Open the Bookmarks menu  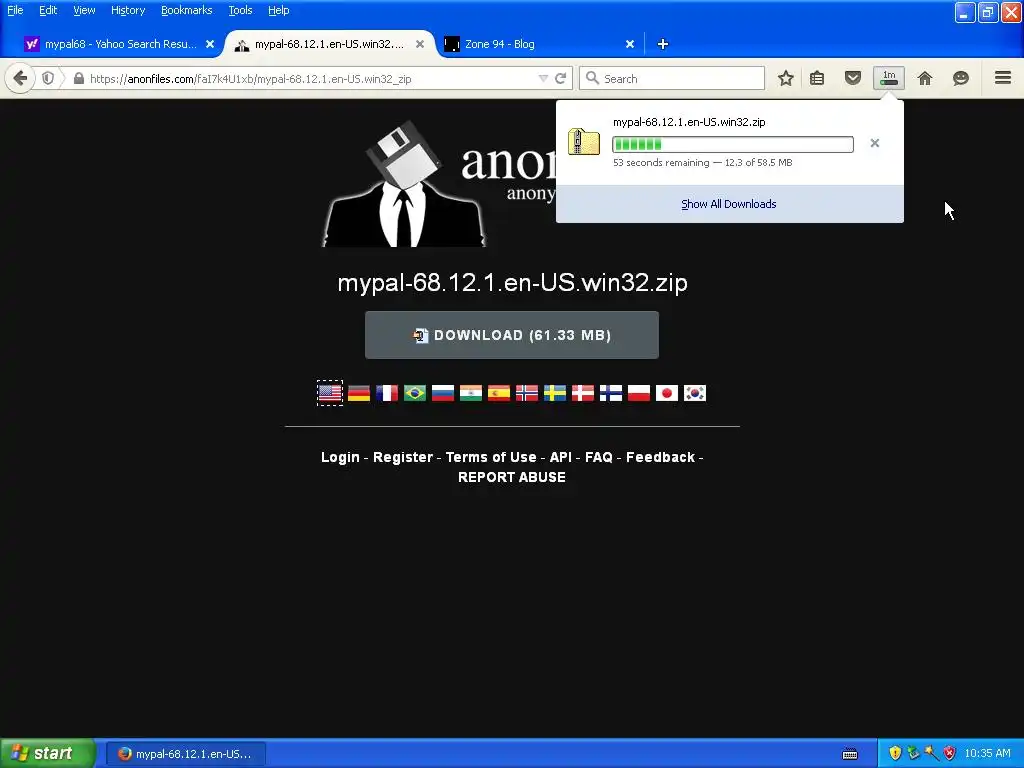[x=186, y=10]
